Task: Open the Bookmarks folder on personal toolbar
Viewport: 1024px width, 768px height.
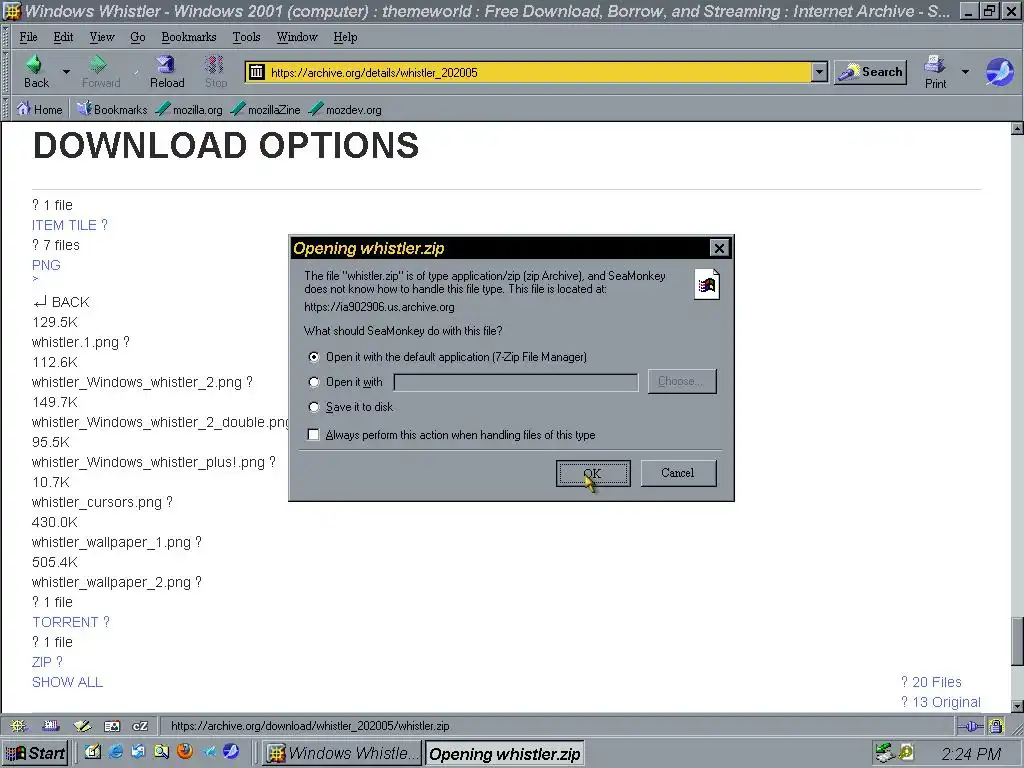Action: 112,109
